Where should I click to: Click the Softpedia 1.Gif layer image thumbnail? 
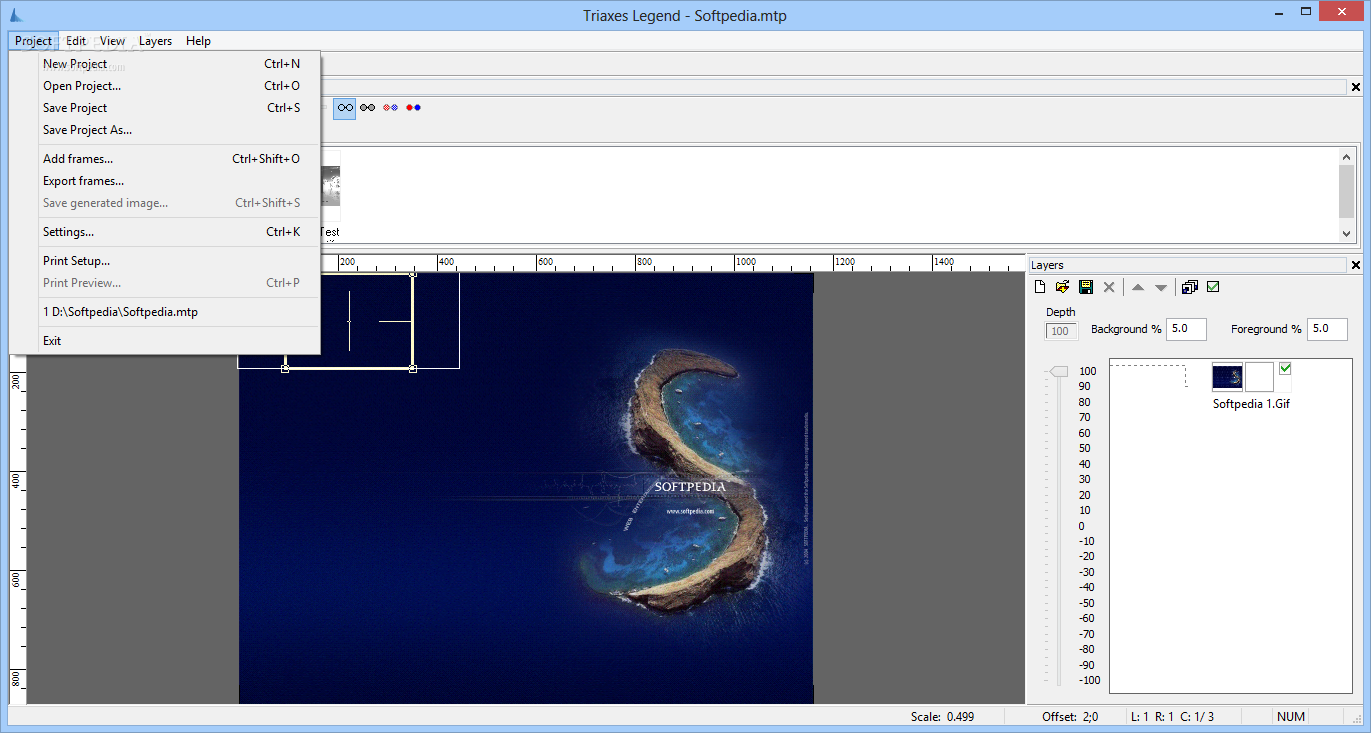(x=1227, y=377)
